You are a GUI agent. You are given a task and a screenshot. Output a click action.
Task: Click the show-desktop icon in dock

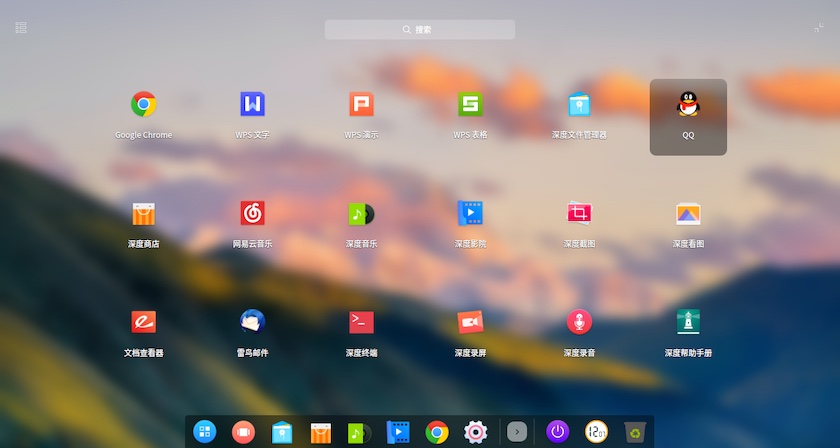click(243, 431)
